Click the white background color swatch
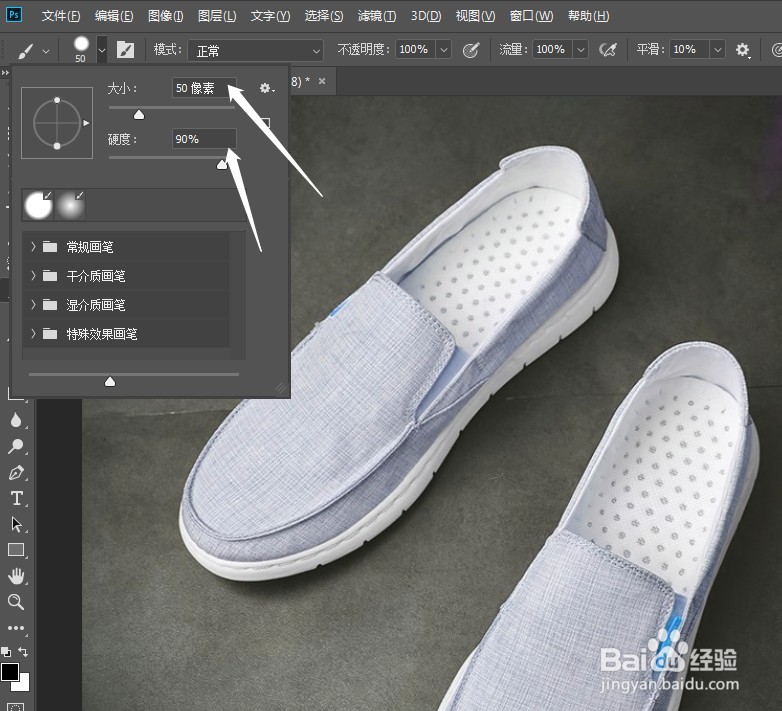 tap(22, 683)
